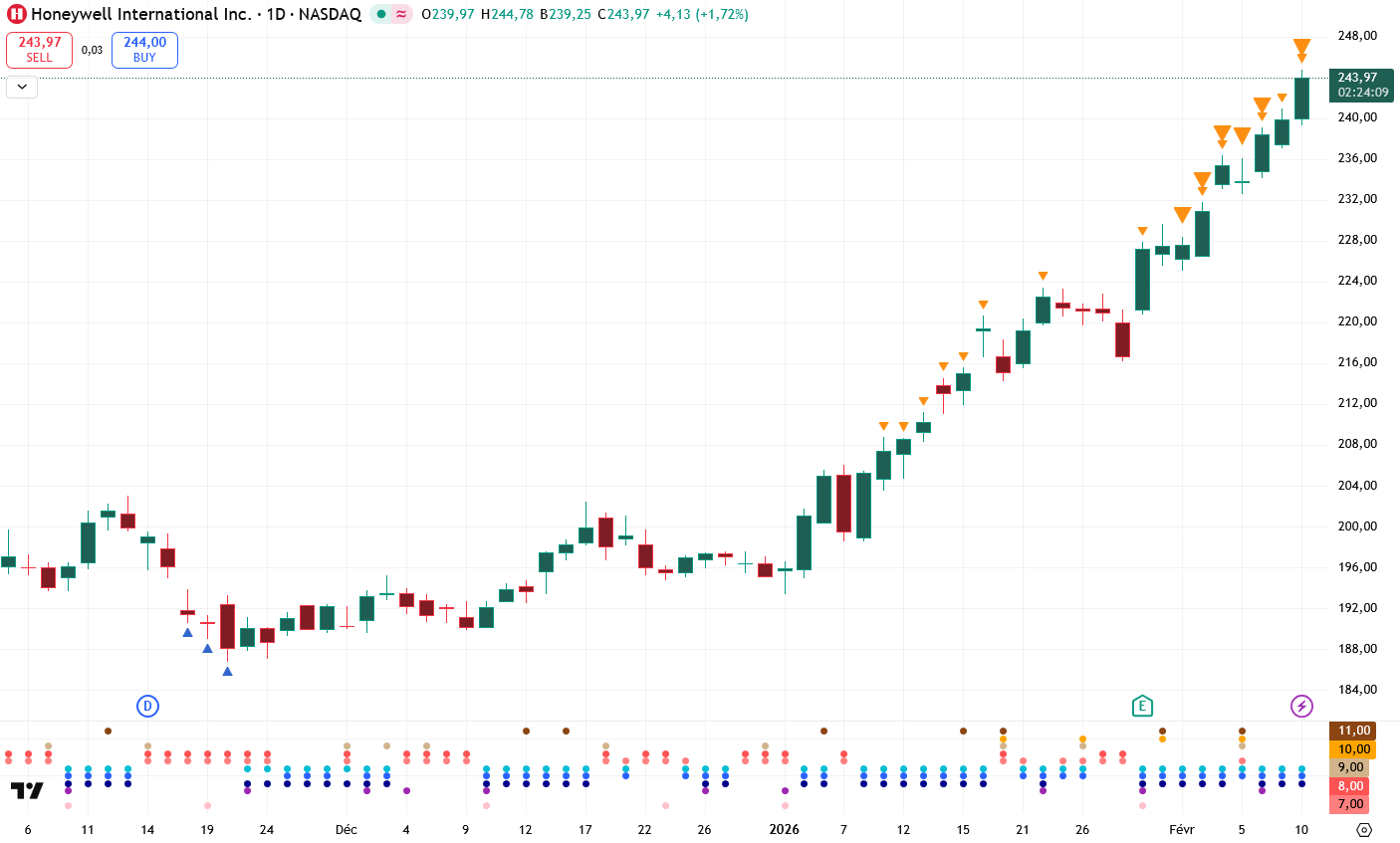
Task: Expand the indicator legend chevron
Action: (x=22, y=88)
